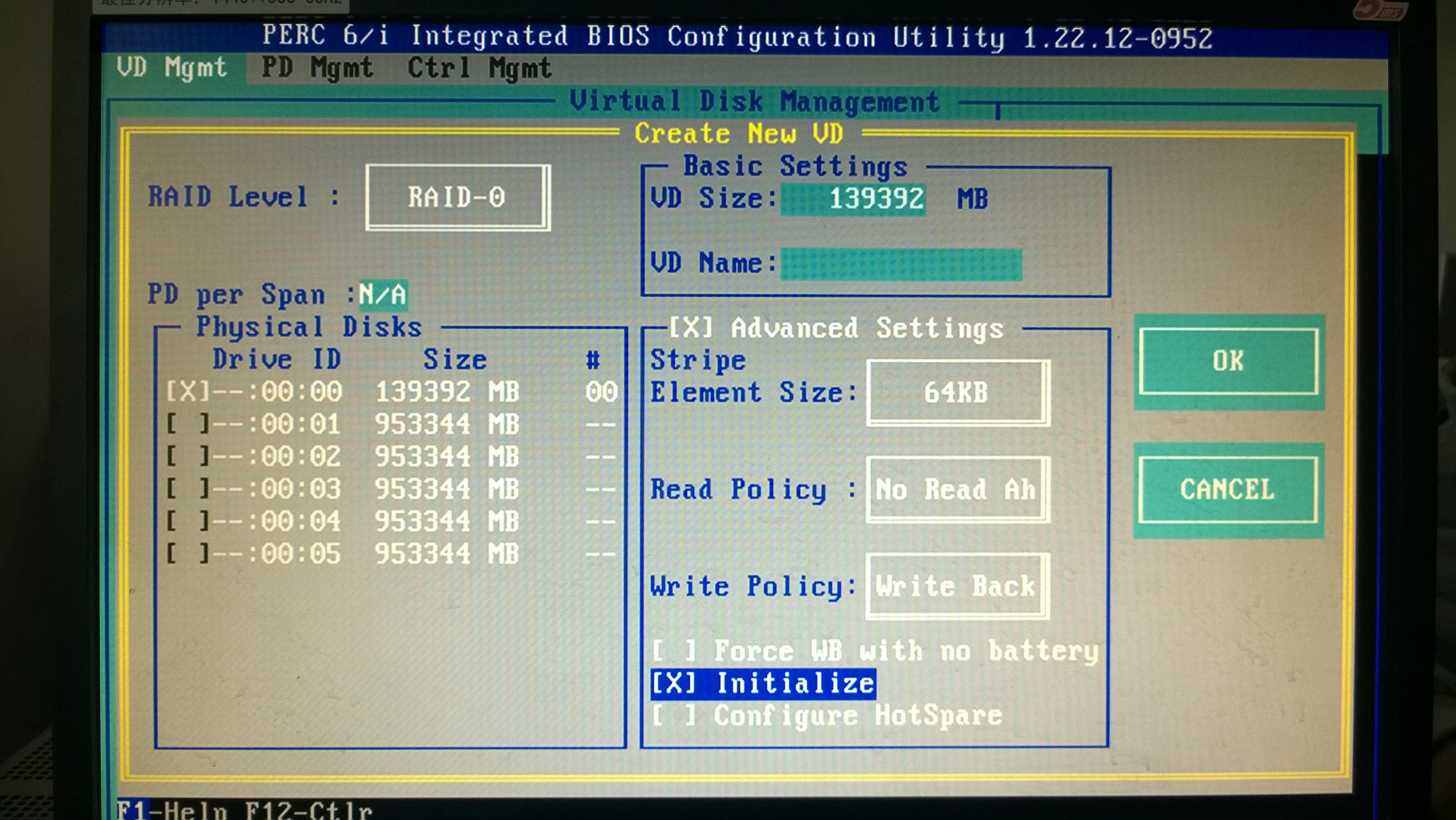Click the Virtual Disk Management heading
Viewport: 1456px width, 820px height.
(755, 102)
